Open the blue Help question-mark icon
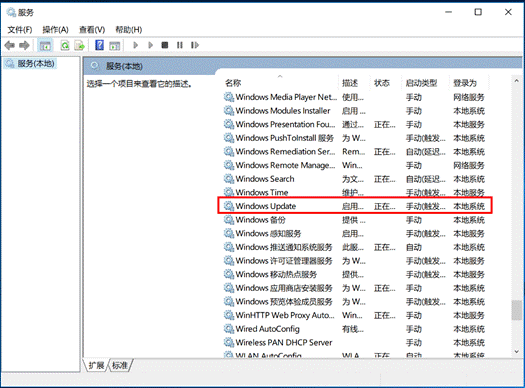Screen dimensions: 525x388 point(99,45)
